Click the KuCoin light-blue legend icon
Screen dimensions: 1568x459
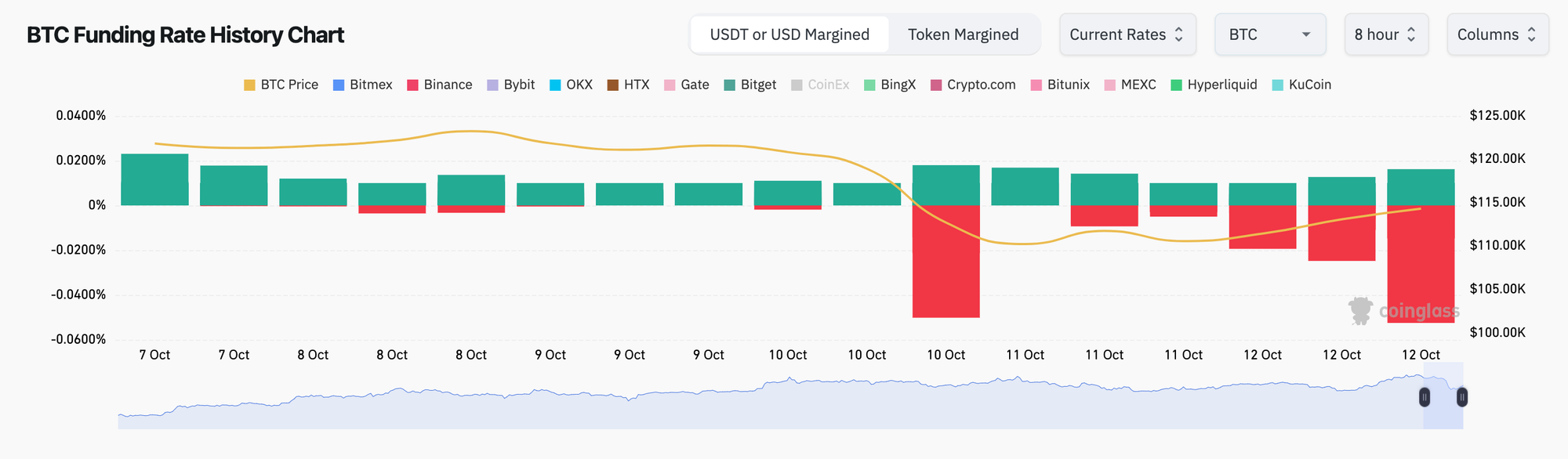(x=1278, y=85)
